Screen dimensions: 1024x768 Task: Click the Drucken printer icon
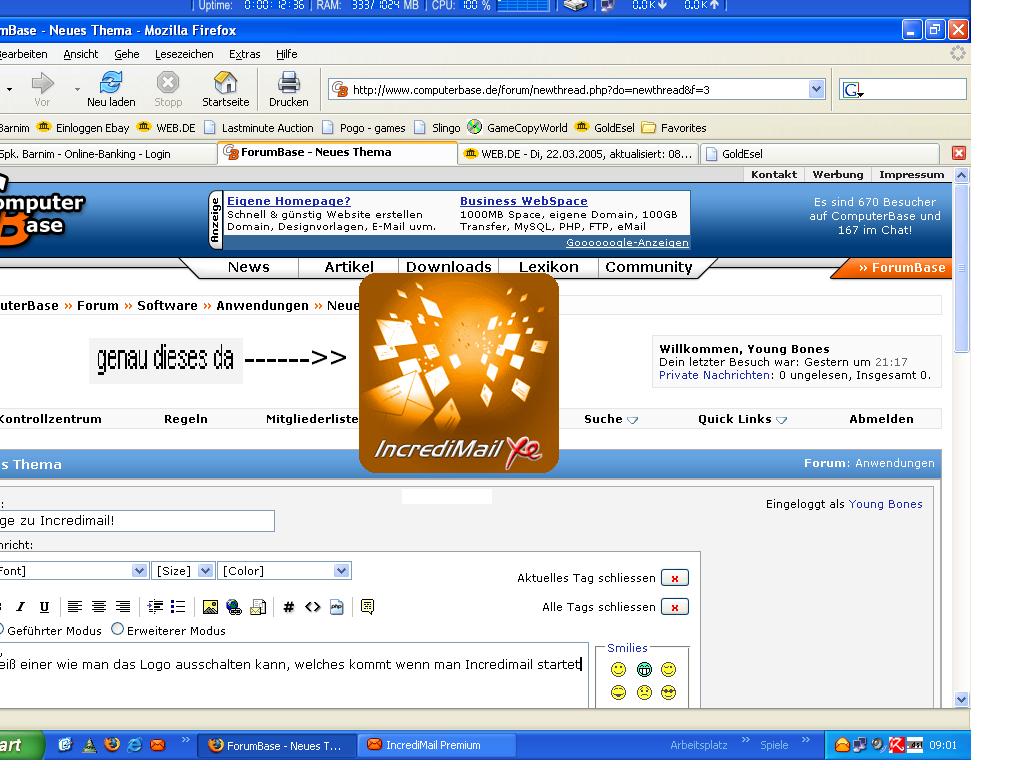(289, 83)
